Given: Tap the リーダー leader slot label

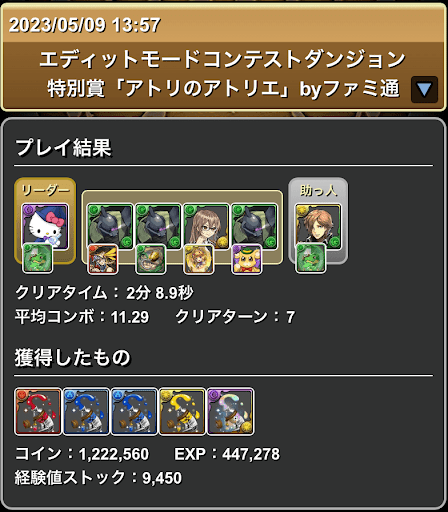Looking at the screenshot, I should tap(45, 190).
